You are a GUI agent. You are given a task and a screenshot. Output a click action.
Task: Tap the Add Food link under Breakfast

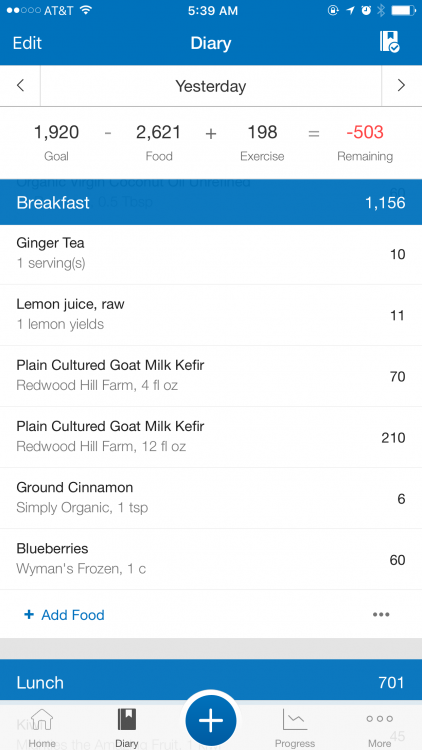pos(73,615)
